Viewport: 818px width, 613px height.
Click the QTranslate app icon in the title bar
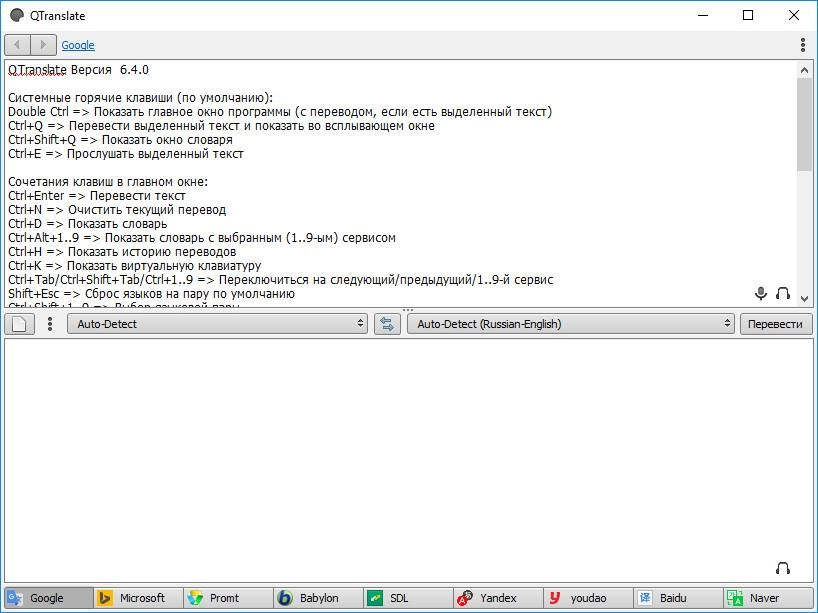pyautogui.click(x=17, y=15)
